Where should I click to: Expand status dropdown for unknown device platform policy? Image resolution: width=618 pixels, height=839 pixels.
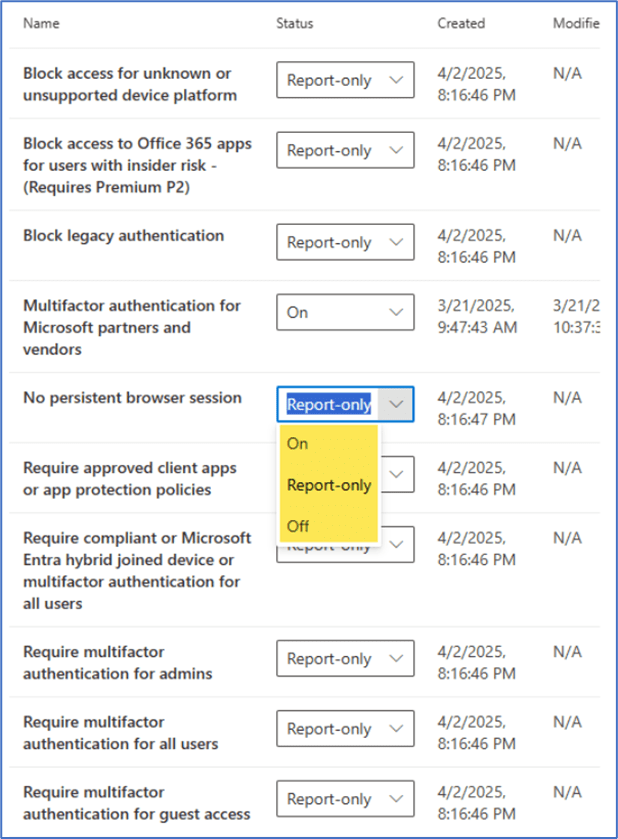tap(345, 80)
